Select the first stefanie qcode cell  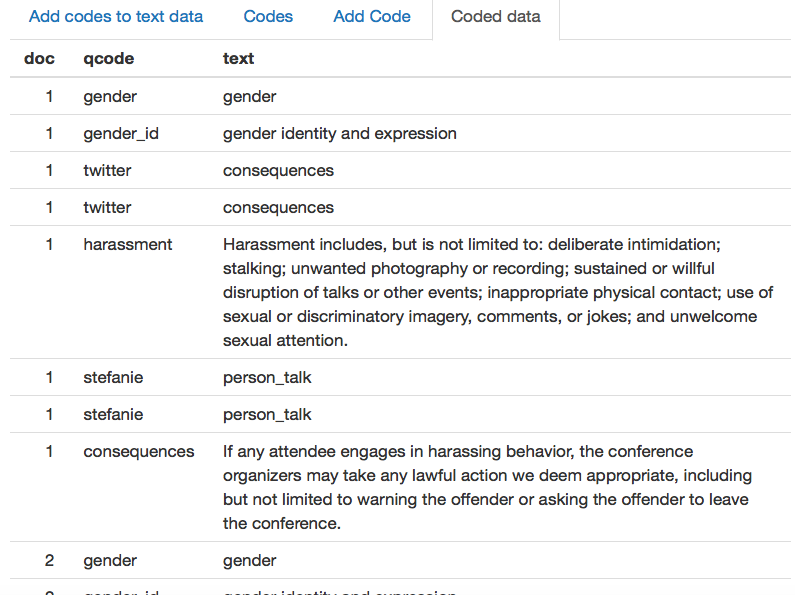[x=113, y=378]
